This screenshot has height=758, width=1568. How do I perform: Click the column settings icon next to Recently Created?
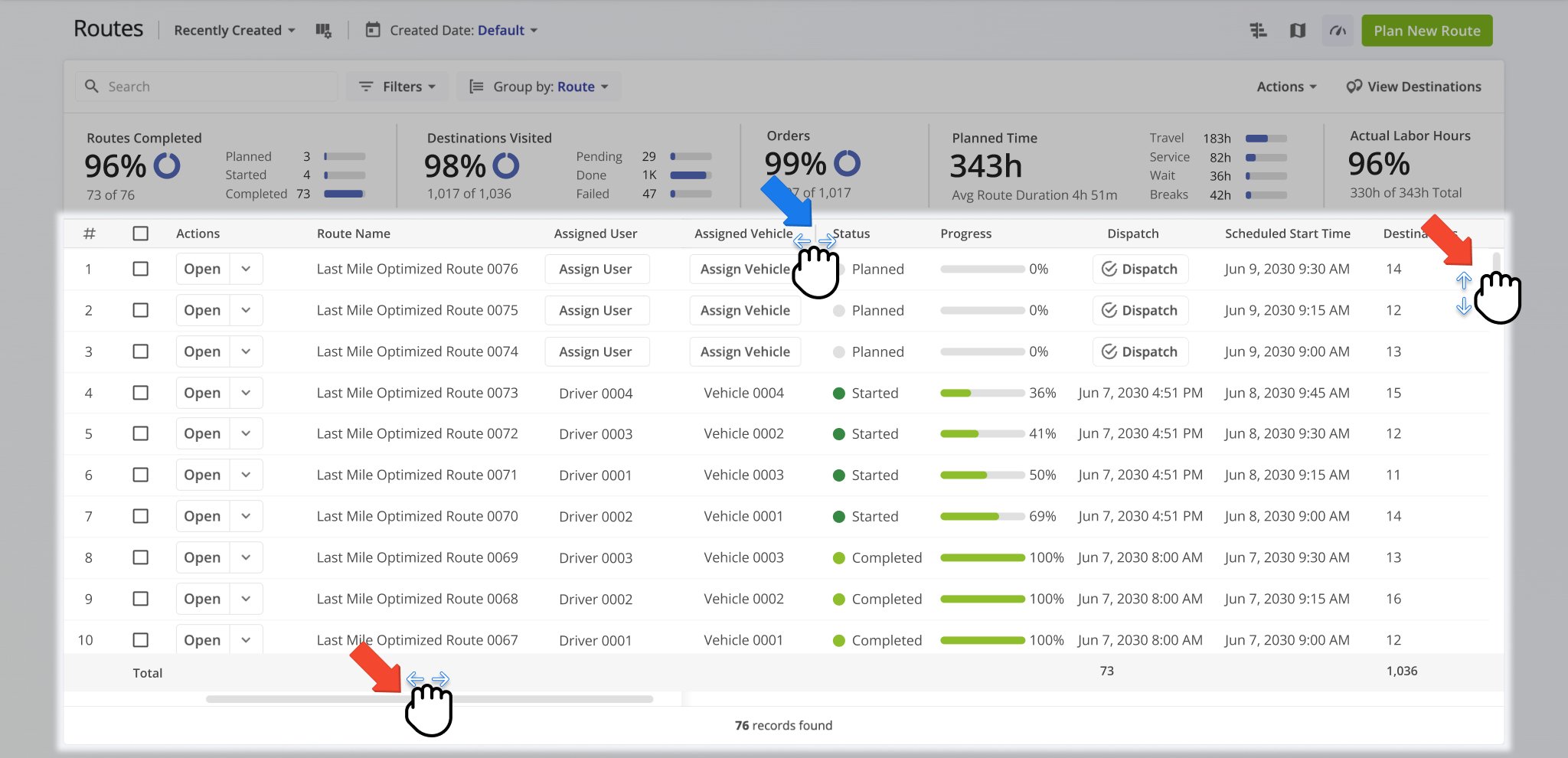click(324, 30)
